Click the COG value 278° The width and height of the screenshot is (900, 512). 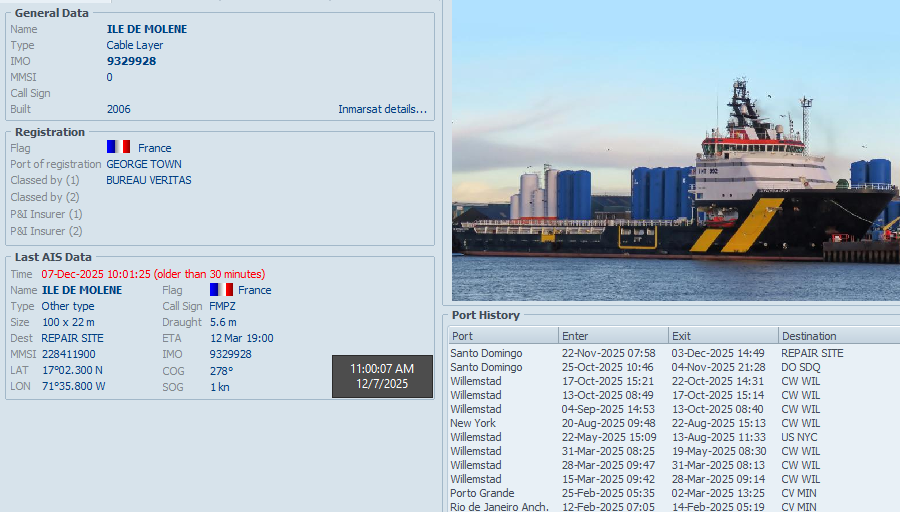click(x=222, y=371)
